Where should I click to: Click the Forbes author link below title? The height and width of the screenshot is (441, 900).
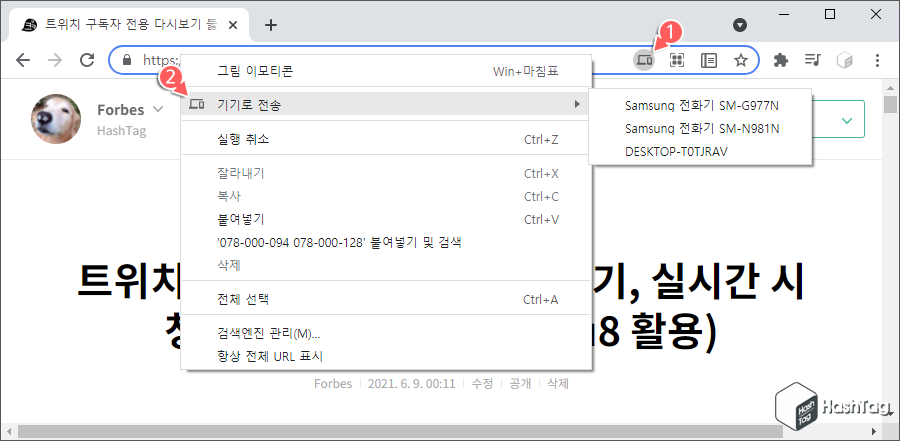[x=333, y=384]
